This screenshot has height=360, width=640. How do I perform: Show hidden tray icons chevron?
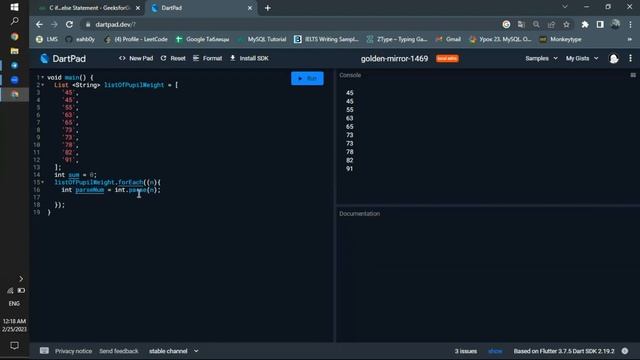21,279
